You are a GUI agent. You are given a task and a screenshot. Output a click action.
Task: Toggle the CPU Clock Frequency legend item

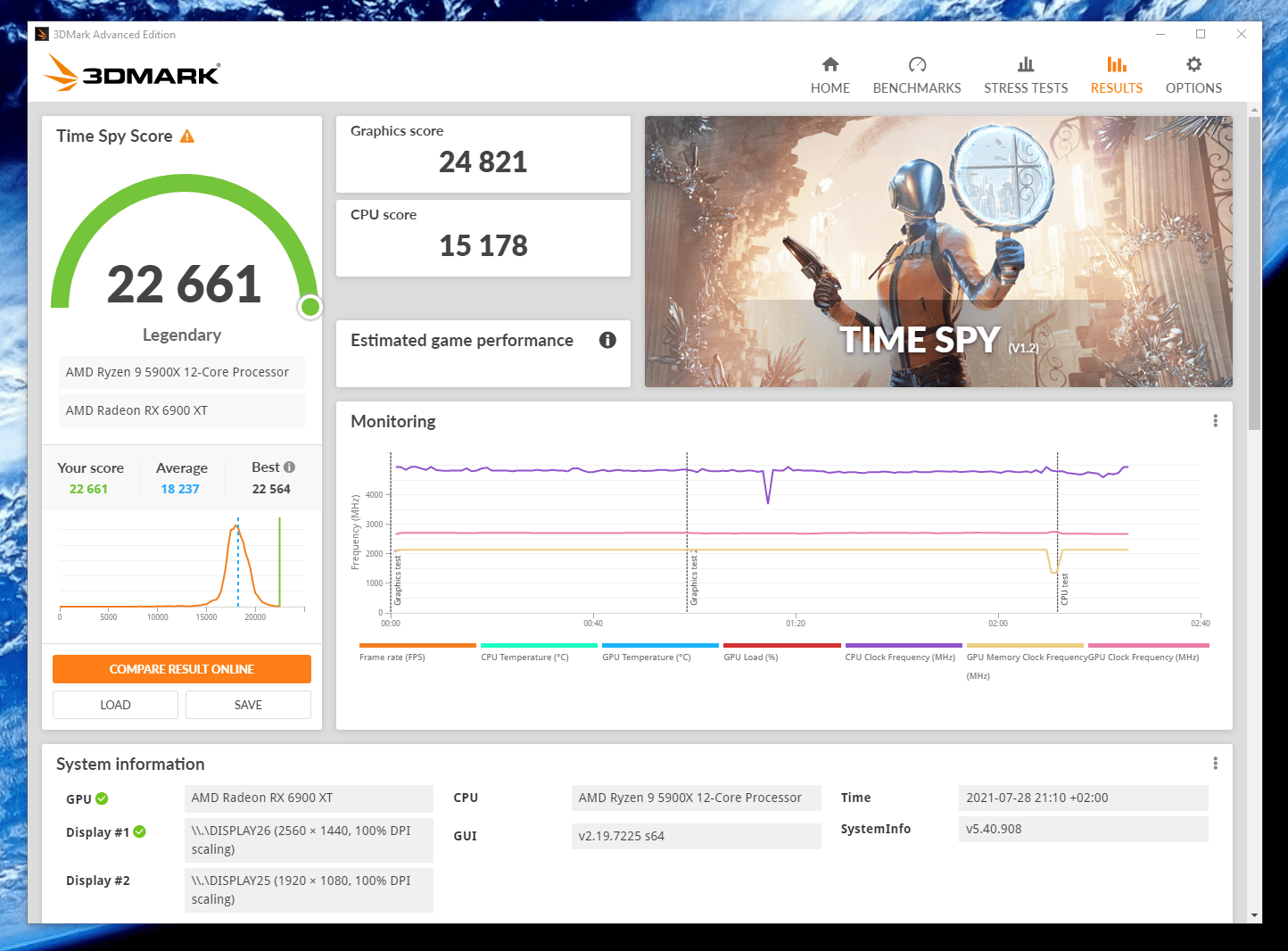point(904,652)
